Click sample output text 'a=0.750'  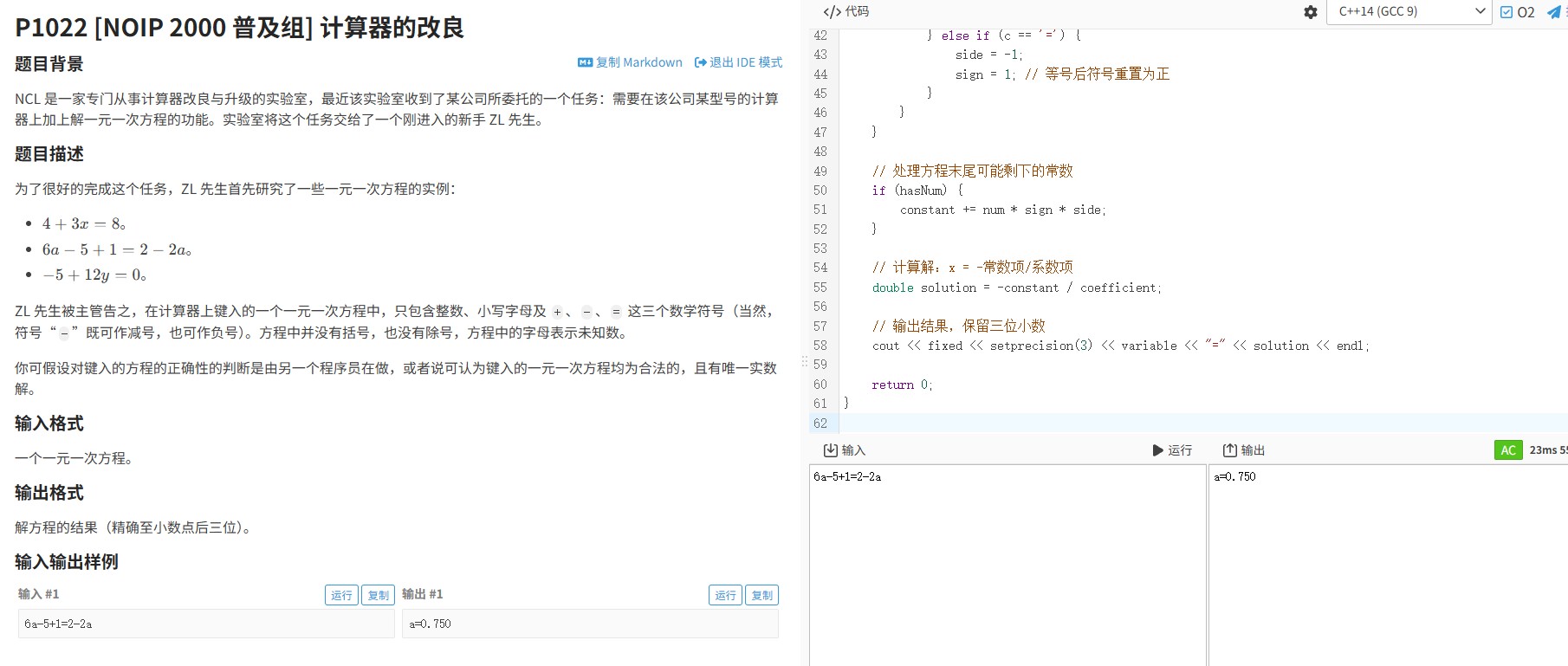430,624
